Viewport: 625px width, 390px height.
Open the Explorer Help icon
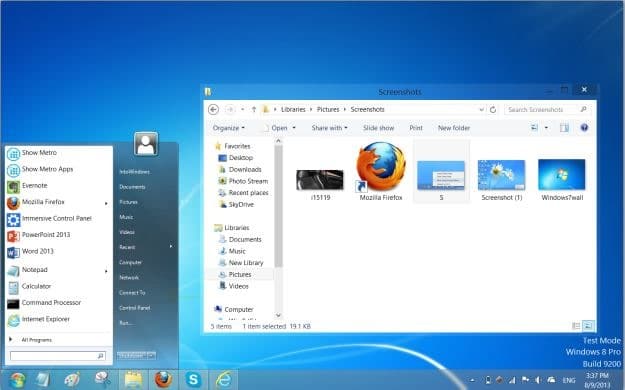pos(584,128)
